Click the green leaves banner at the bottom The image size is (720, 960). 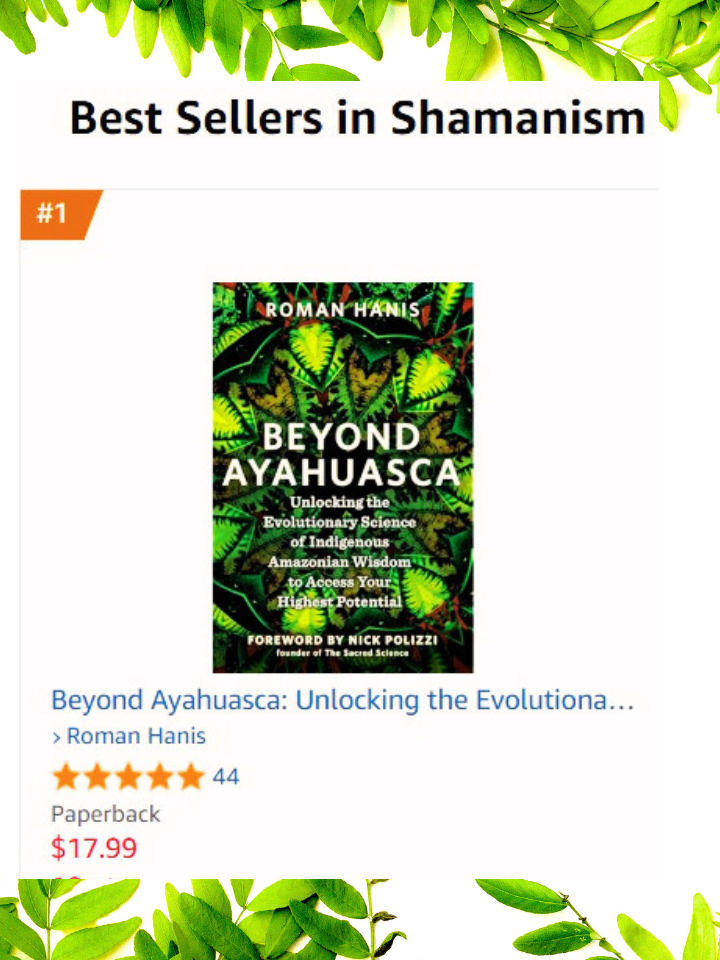(360, 920)
